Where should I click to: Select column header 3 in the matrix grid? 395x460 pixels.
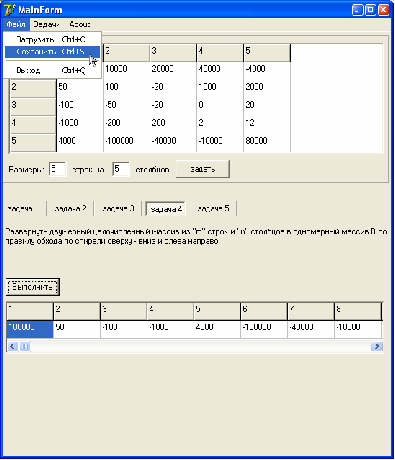[x=173, y=52]
